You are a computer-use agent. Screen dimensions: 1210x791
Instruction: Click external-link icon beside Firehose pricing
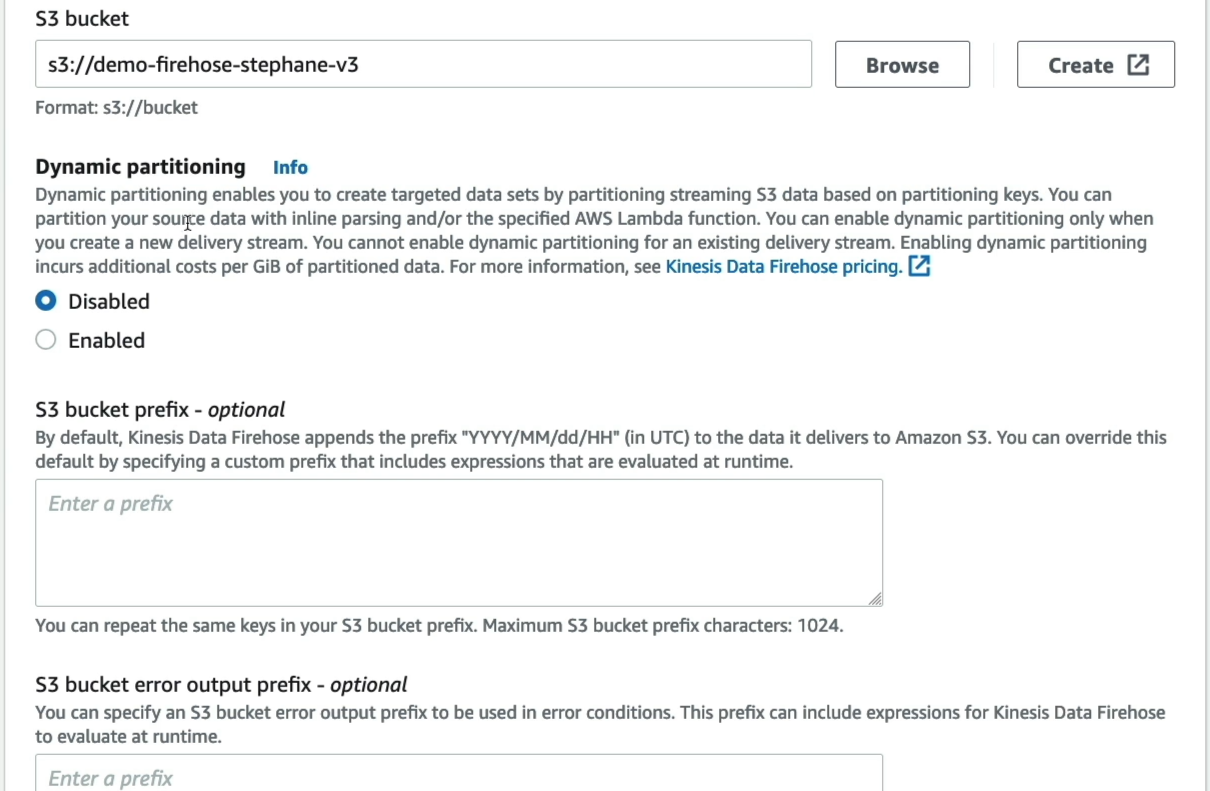pos(919,266)
